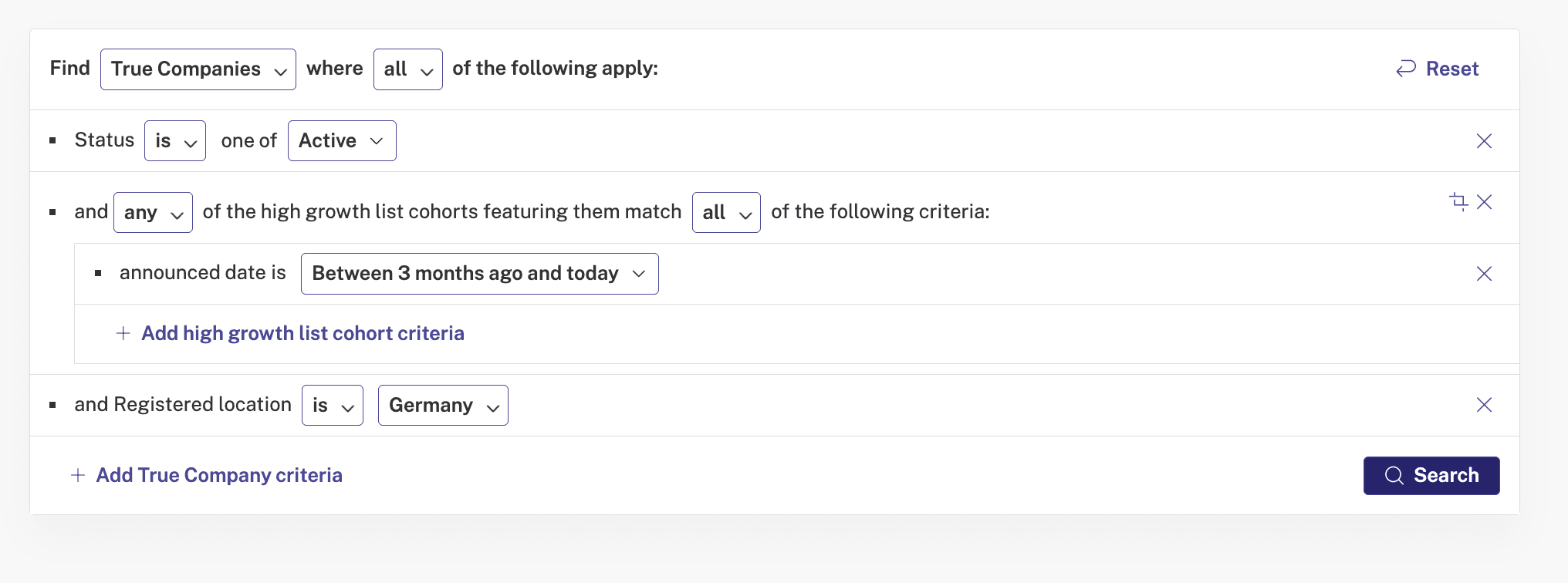Screen dimensions: 1568x583
Task: Click the plus icon for True Company criteria
Action: tap(78, 475)
